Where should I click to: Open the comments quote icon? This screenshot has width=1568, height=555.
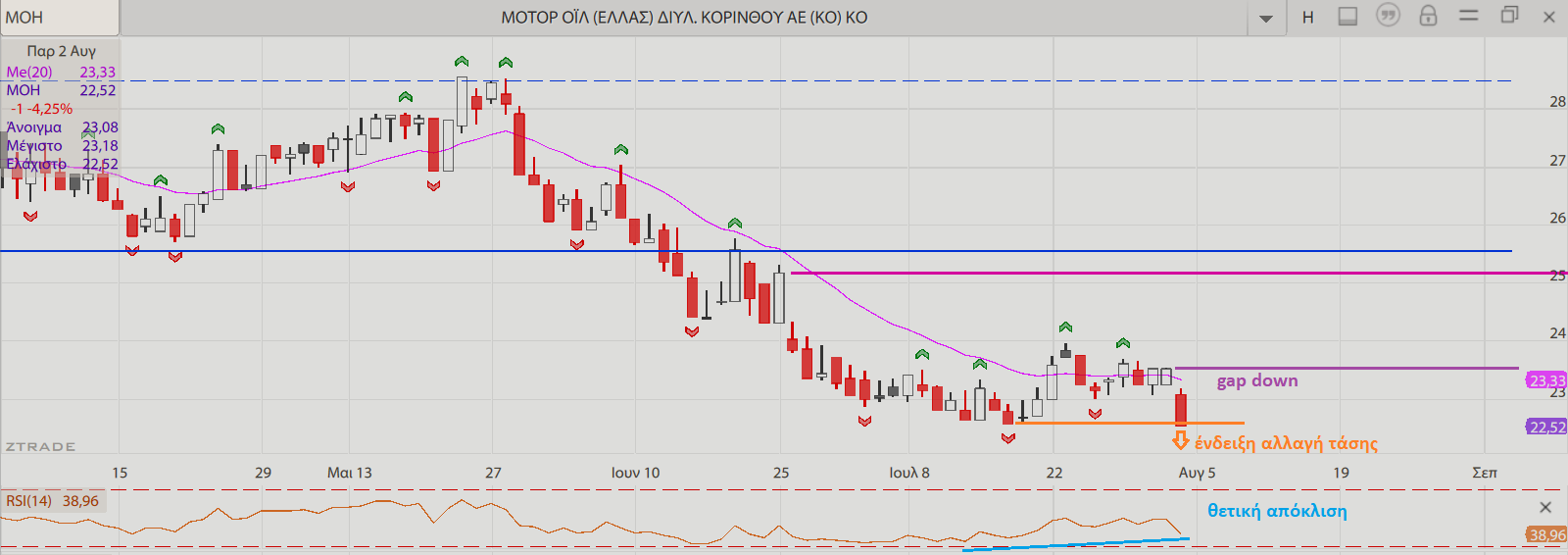pos(1388,16)
